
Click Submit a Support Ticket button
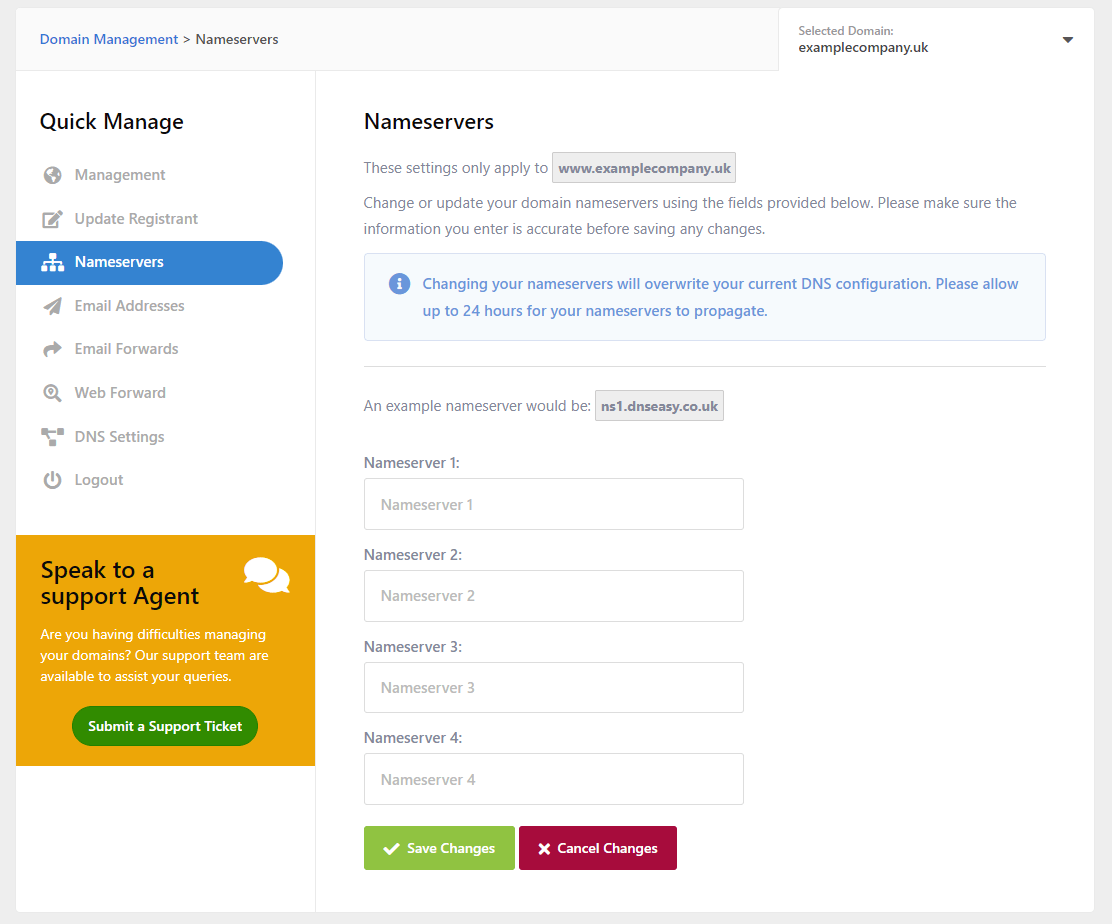165,726
